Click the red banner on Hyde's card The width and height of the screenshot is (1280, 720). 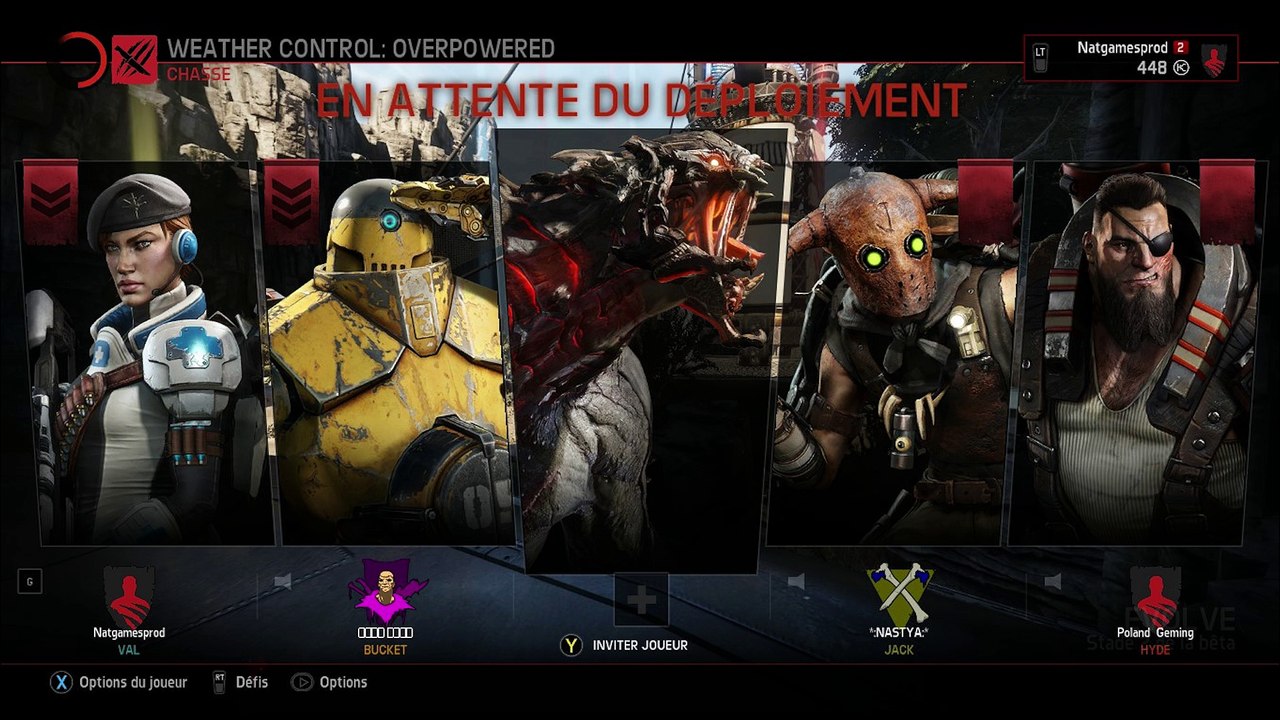[x=1227, y=201]
